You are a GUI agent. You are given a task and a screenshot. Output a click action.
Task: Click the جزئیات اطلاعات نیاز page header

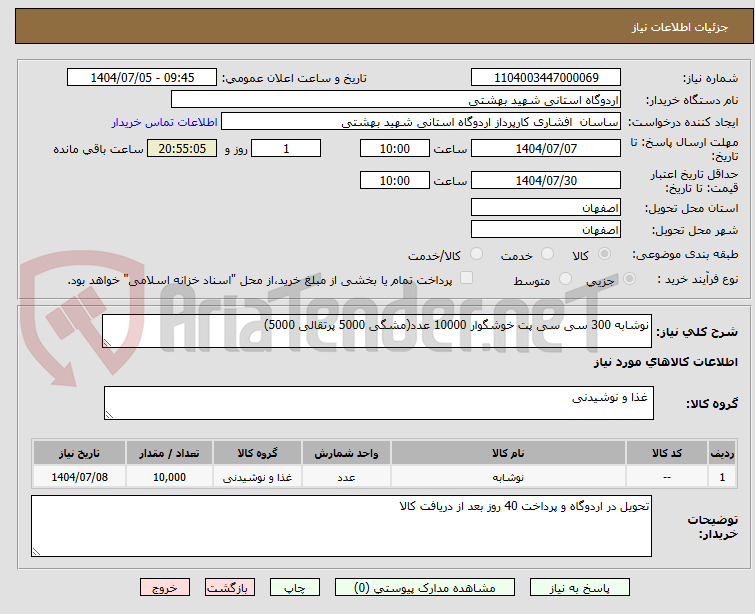point(679,27)
